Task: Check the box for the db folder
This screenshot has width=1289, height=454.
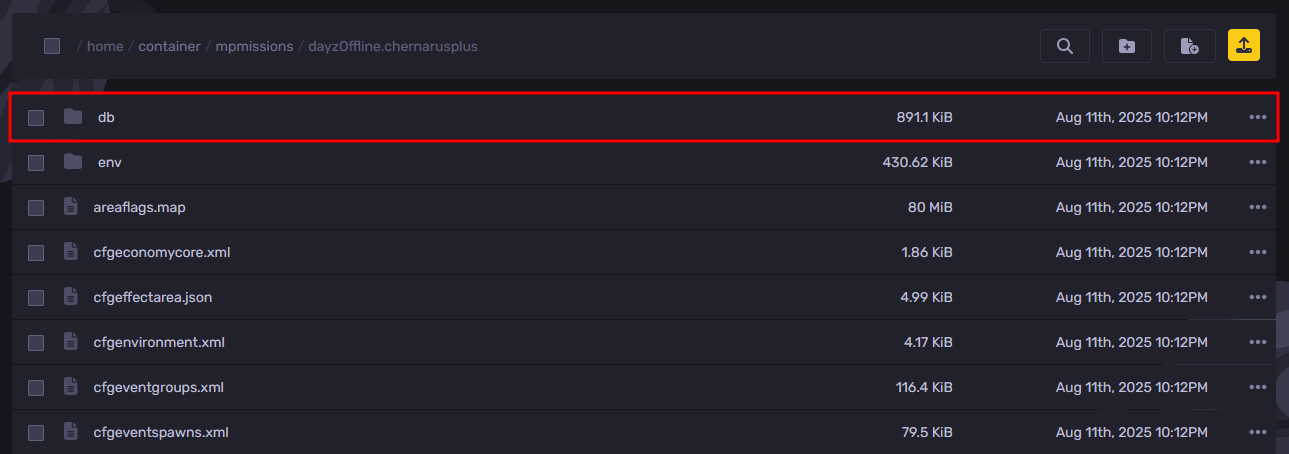Action: pyautogui.click(x=36, y=118)
